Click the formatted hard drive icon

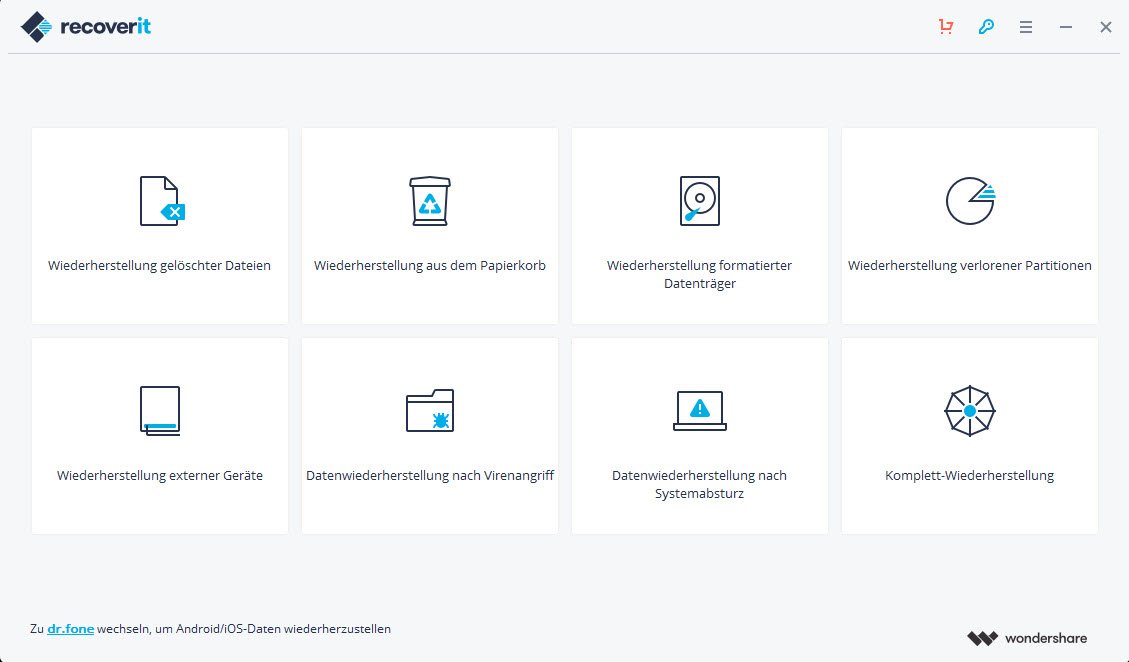coord(700,201)
